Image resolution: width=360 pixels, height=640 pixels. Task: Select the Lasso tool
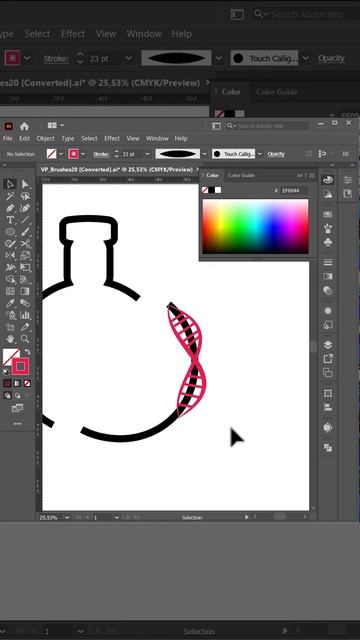(25, 196)
